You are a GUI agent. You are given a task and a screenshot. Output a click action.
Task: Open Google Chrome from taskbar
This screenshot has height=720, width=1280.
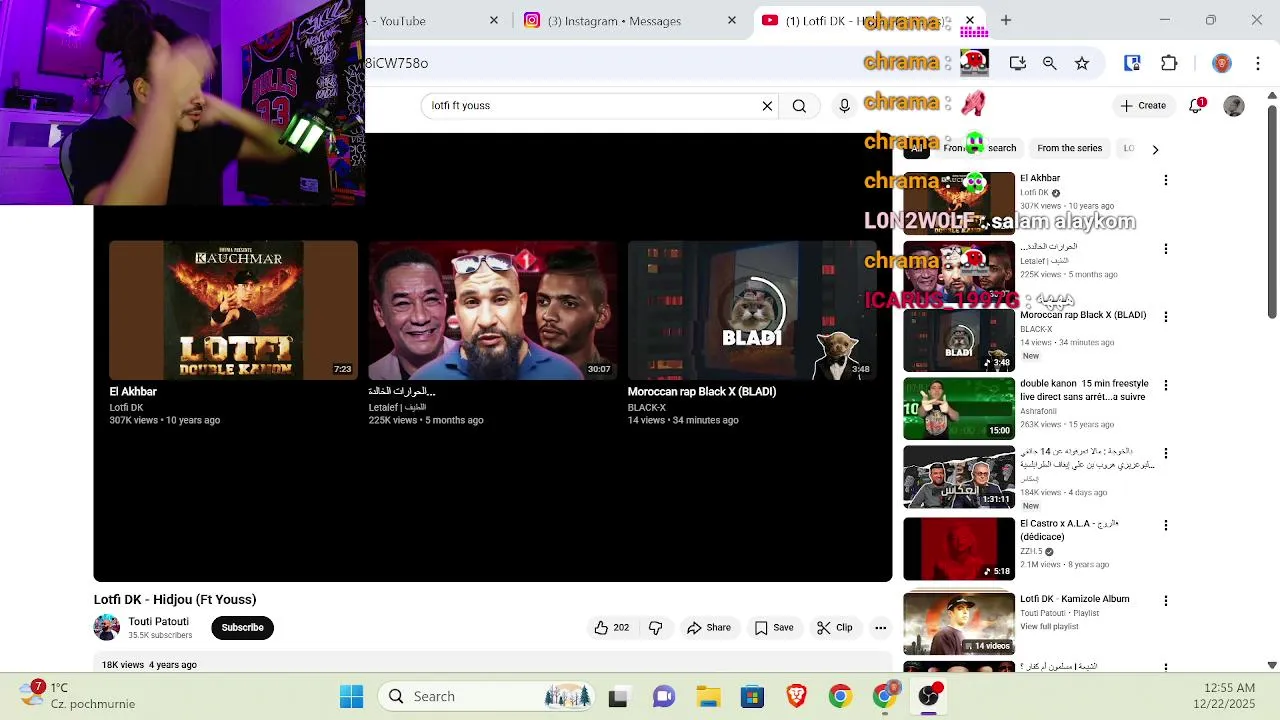pyautogui.click(x=840, y=697)
